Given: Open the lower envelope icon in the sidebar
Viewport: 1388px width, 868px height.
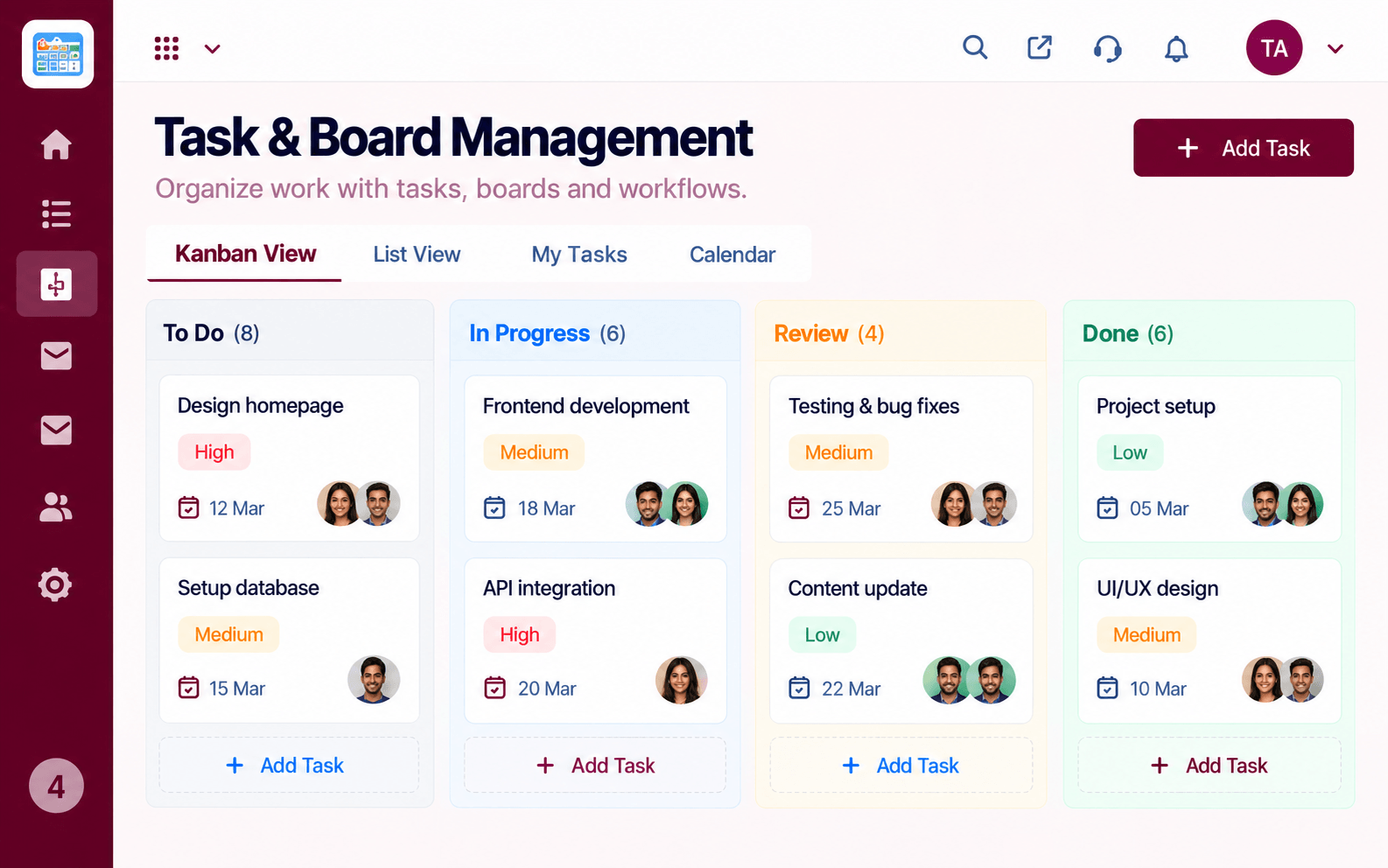Looking at the screenshot, I should pos(56,430).
